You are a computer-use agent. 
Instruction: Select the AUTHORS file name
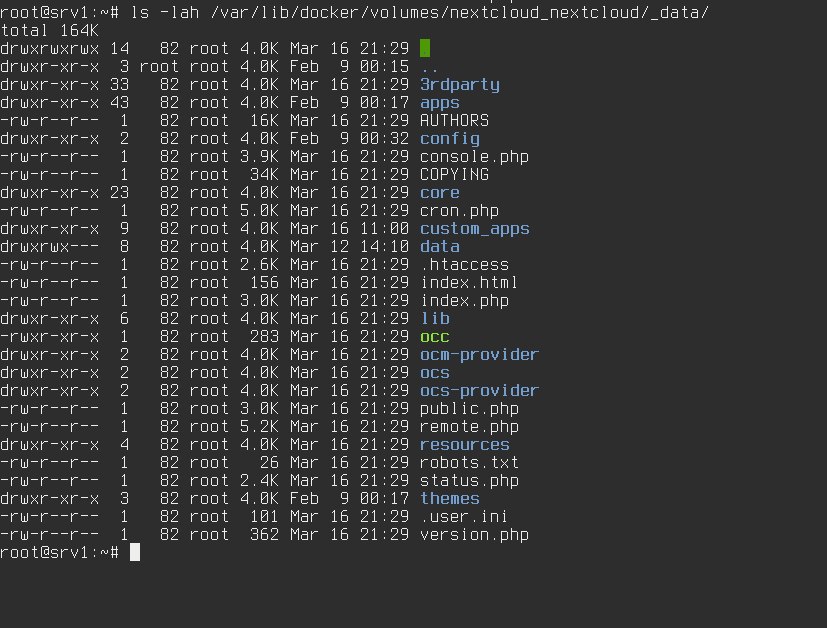[x=454, y=120]
